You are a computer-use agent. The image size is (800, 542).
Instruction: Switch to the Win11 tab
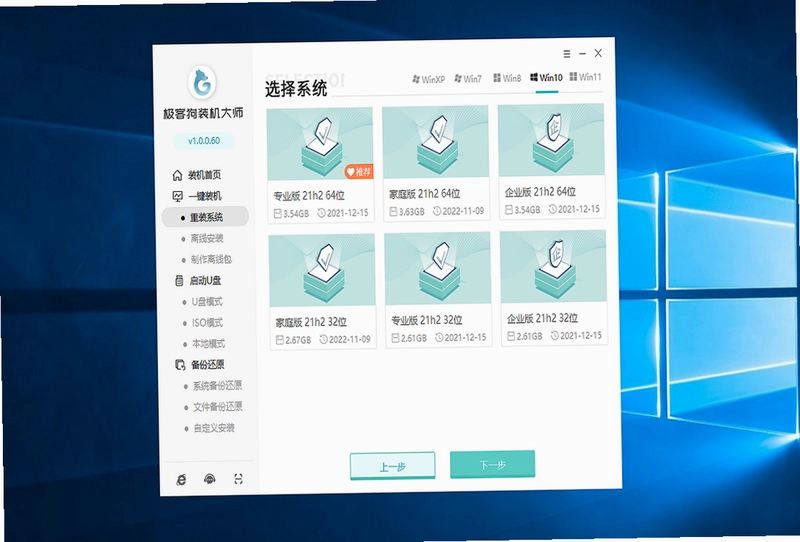(x=586, y=77)
